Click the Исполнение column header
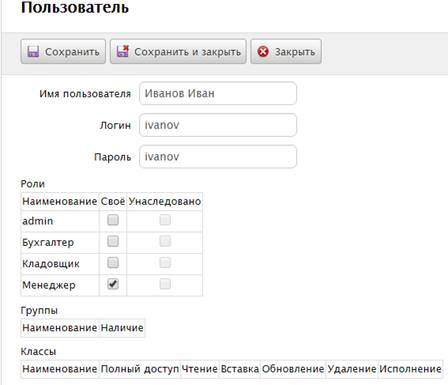Image resolution: width=448 pixels, height=385 pixels. tap(411, 369)
